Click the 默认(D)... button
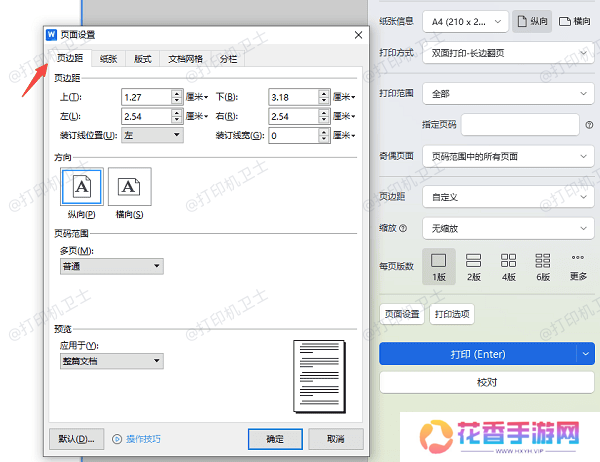Image resolution: width=600 pixels, height=462 pixels. tap(77, 439)
